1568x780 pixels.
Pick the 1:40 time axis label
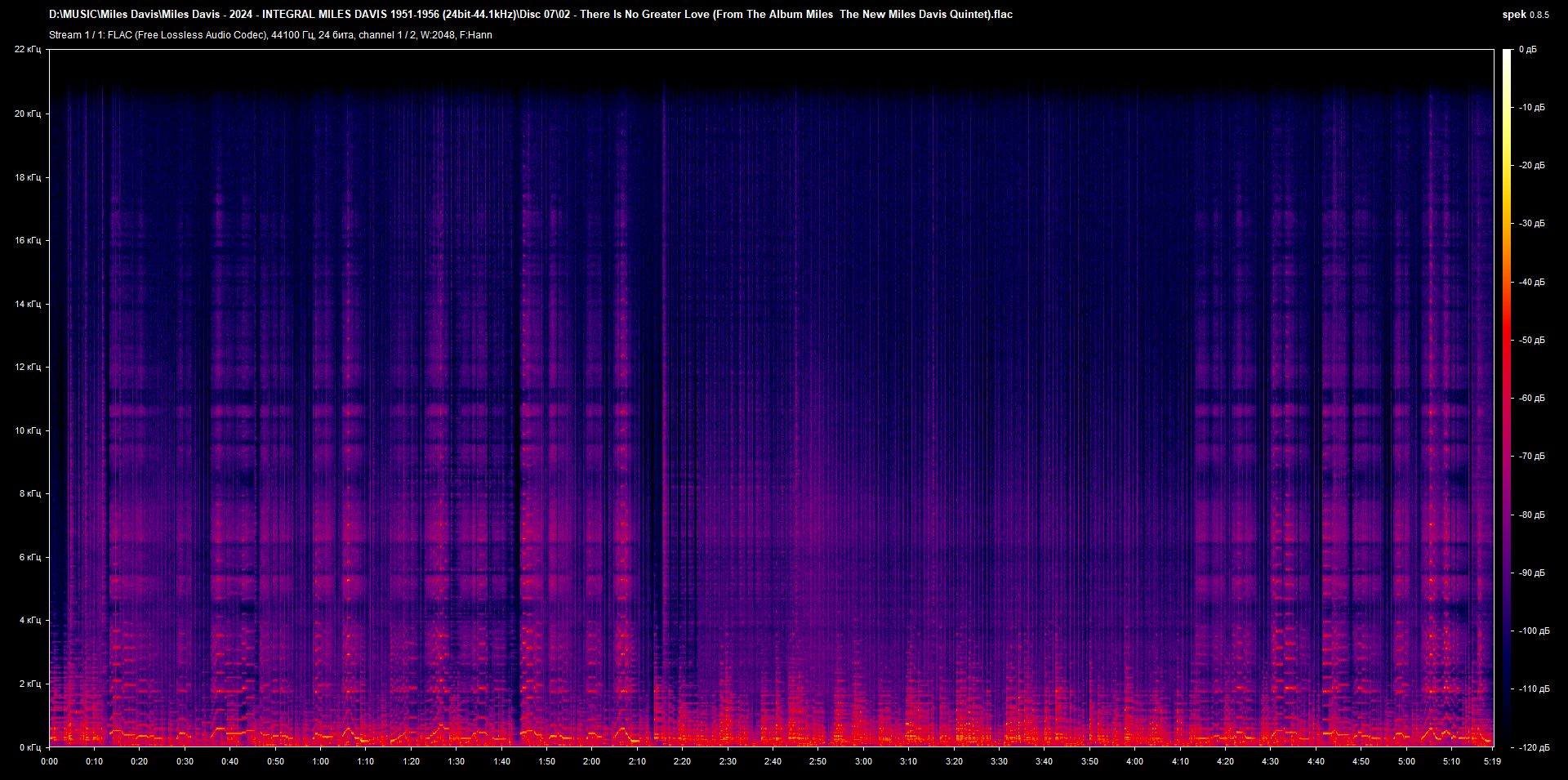[x=502, y=761]
